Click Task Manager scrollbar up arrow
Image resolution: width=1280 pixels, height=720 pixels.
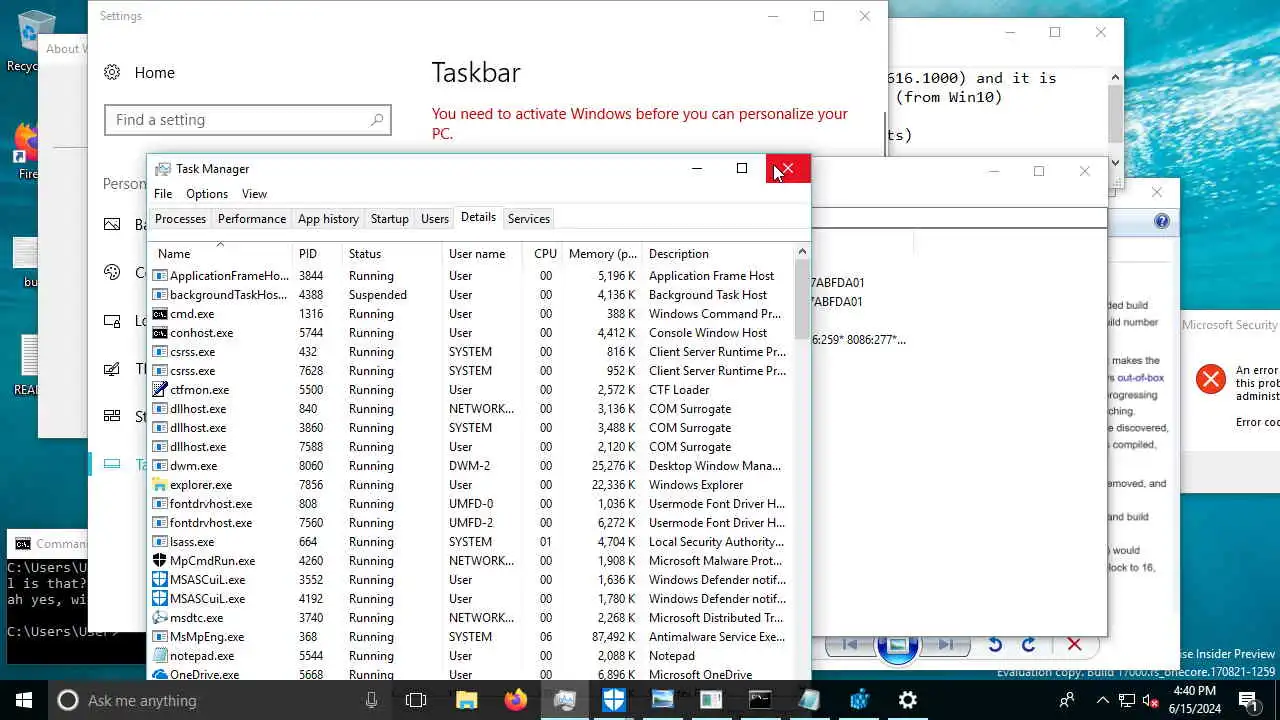click(x=802, y=252)
